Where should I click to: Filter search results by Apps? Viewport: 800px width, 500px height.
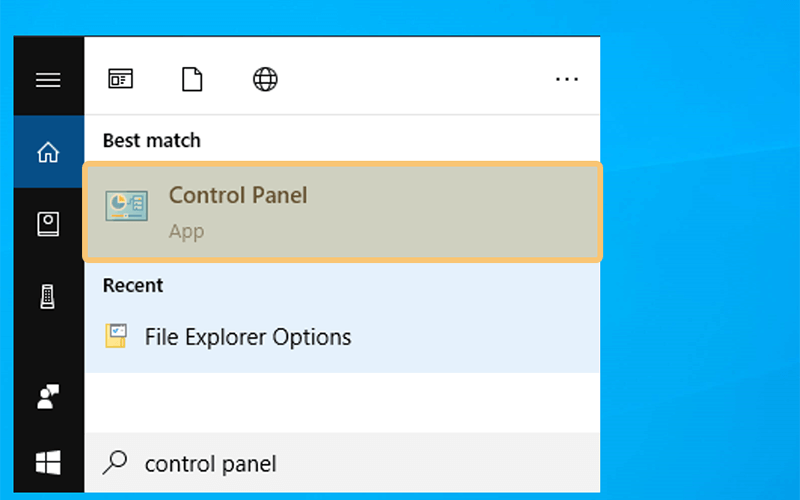[x=120, y=79]
